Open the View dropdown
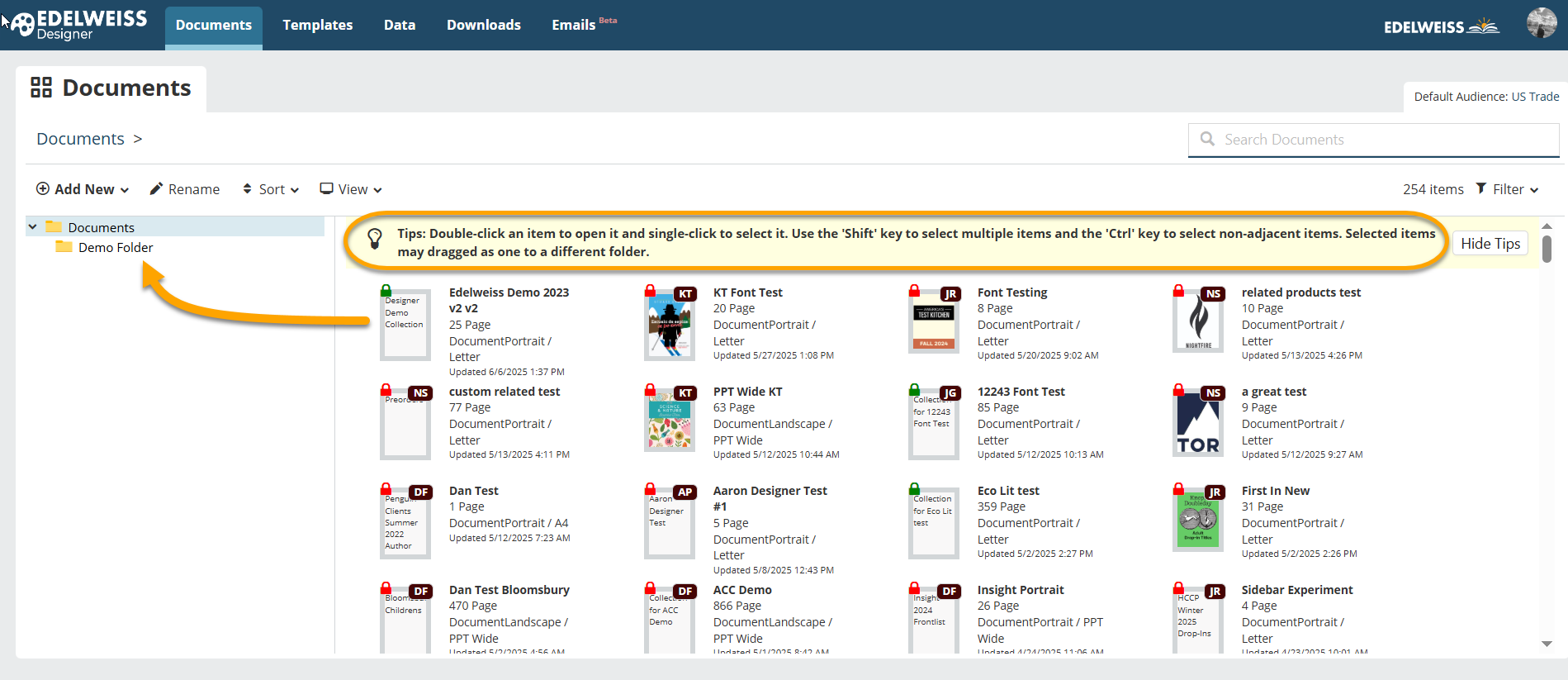This screenshot has height=680, width=1568. (x=351, y=189)
